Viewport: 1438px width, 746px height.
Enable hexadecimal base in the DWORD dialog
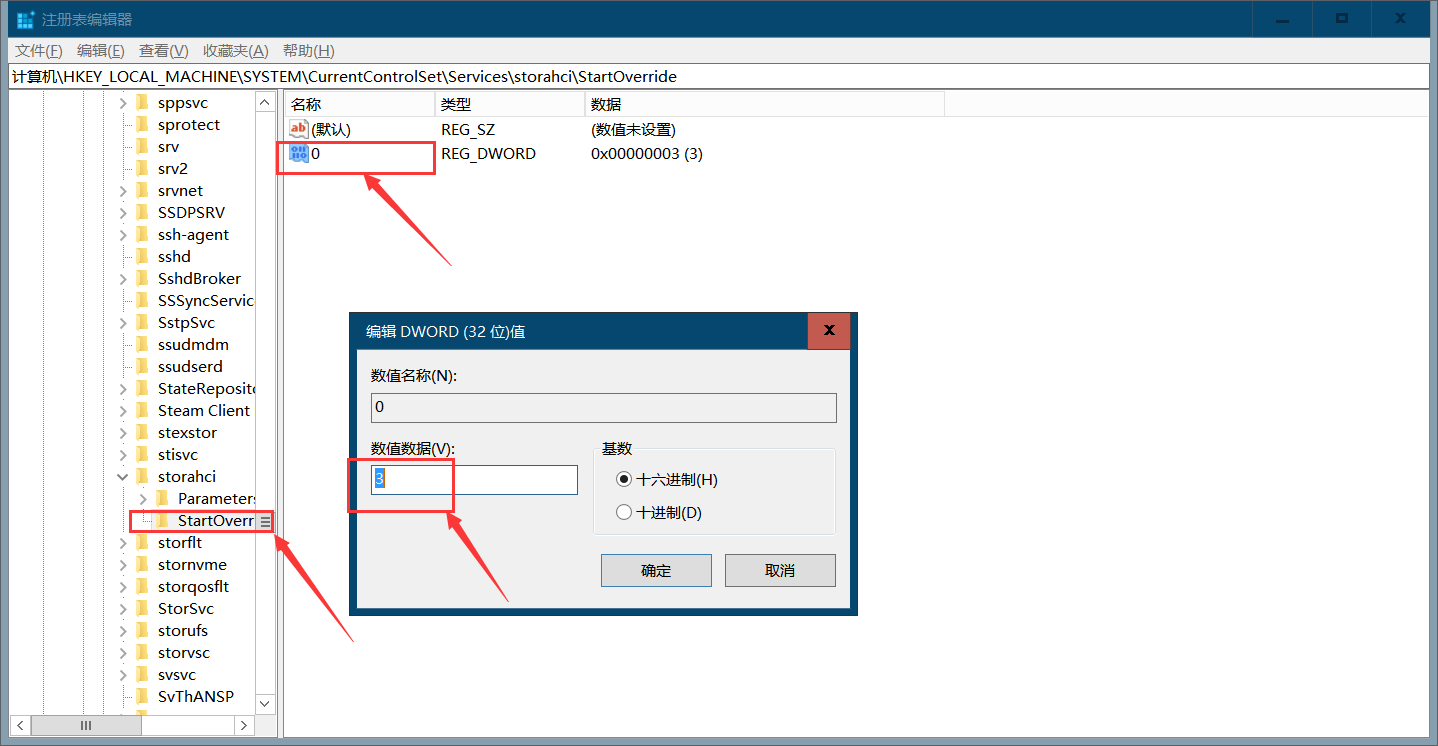pos(623,479)
